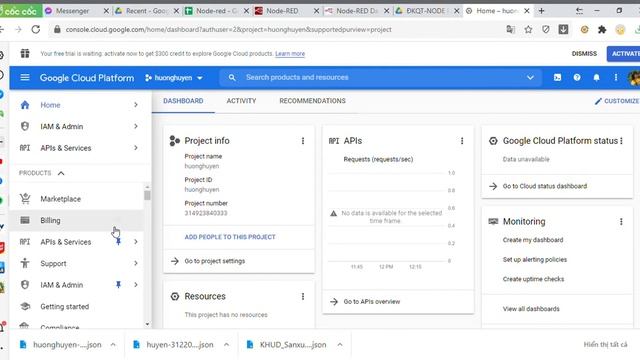Unpin APIs & Services from products list
The image size is (640, 360).
click(118, 242)
